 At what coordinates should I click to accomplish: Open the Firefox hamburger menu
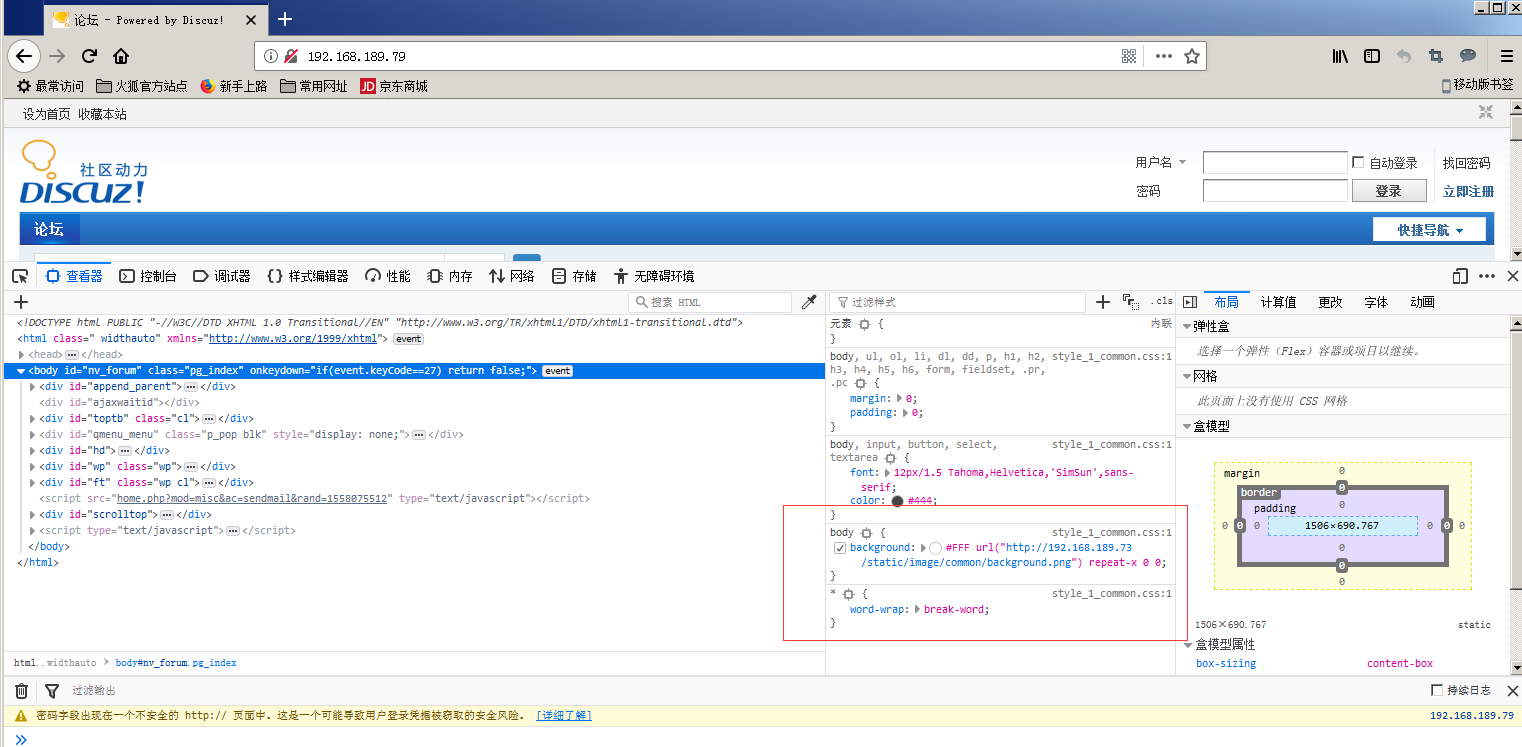[1507, 56]
